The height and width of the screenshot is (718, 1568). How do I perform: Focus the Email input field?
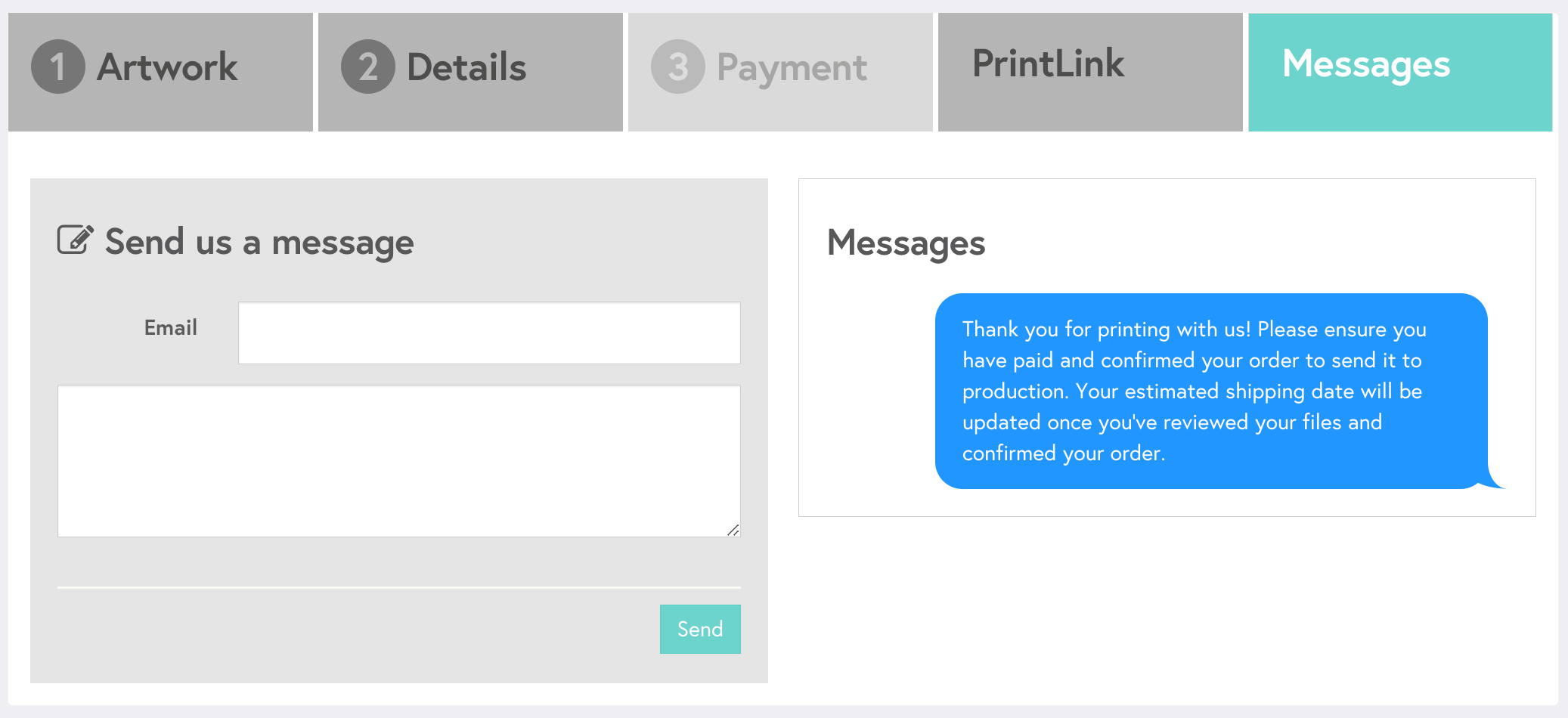click(x=489, y=333)
